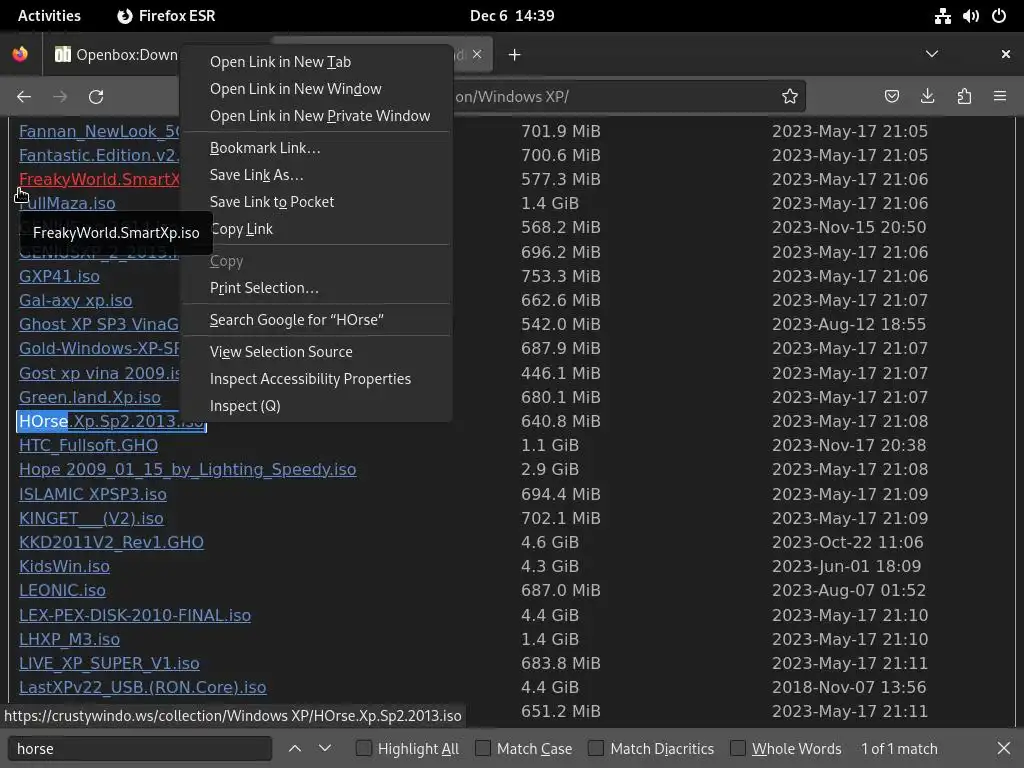
Task: Click the 1 of 1 match status text
Action: point(899,748)
